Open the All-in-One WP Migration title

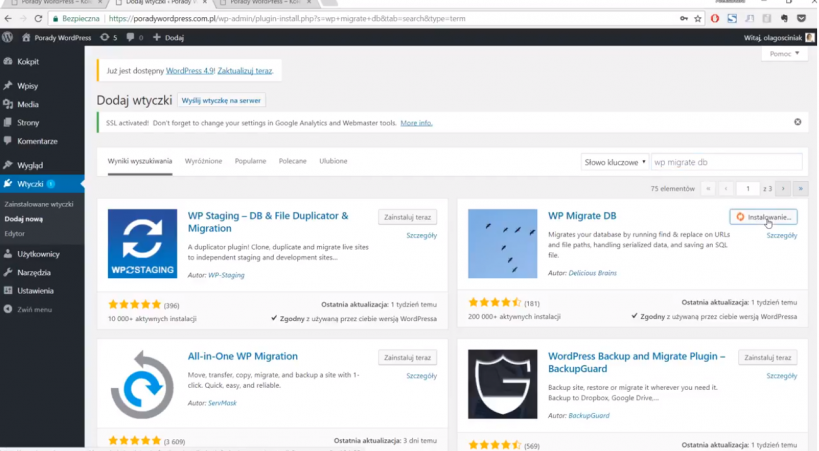click(242, 356)
